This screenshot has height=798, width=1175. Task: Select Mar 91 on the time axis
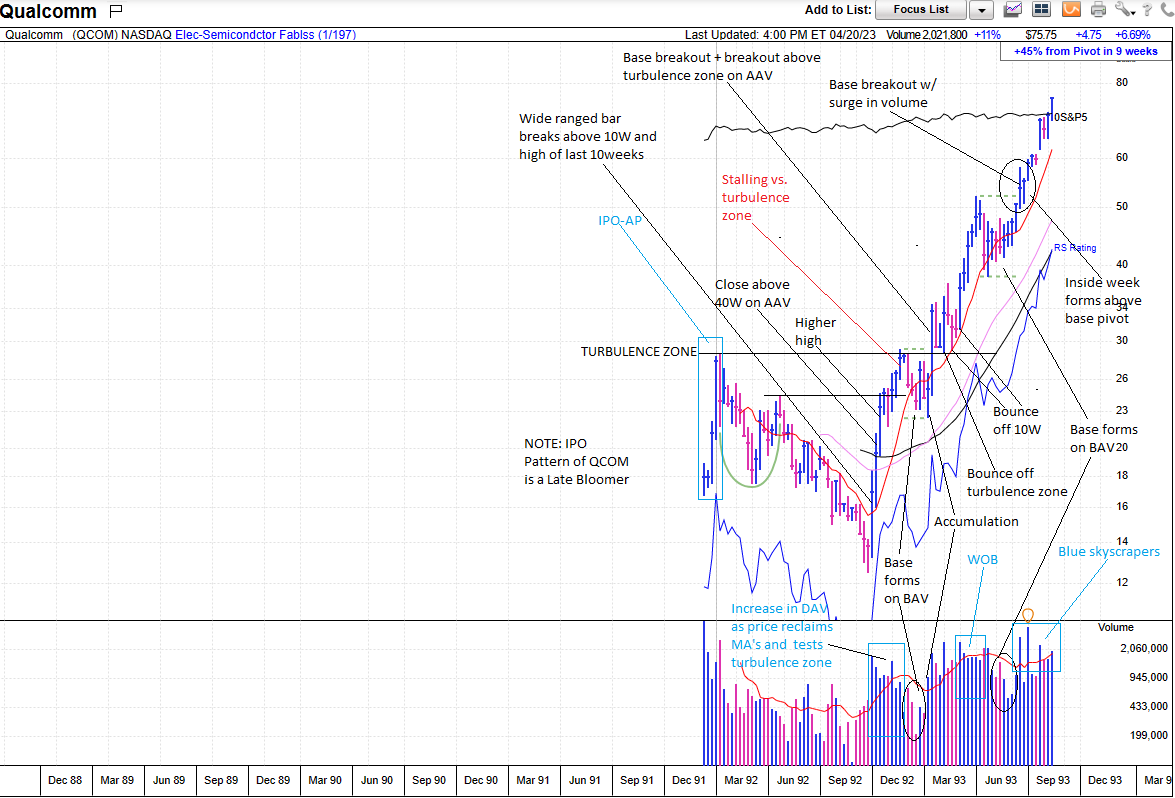click(533, 780)
